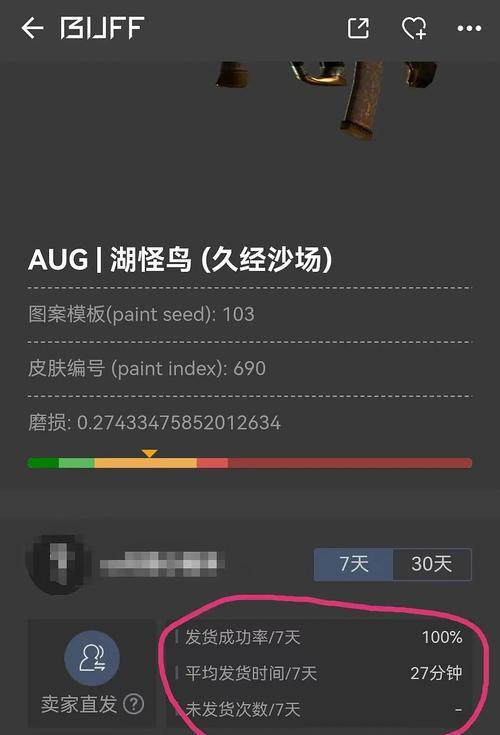The height and width of the screenshot is (735, 500).
Task: Open the three-dot more menu
Action: click(x=469, y=29)
